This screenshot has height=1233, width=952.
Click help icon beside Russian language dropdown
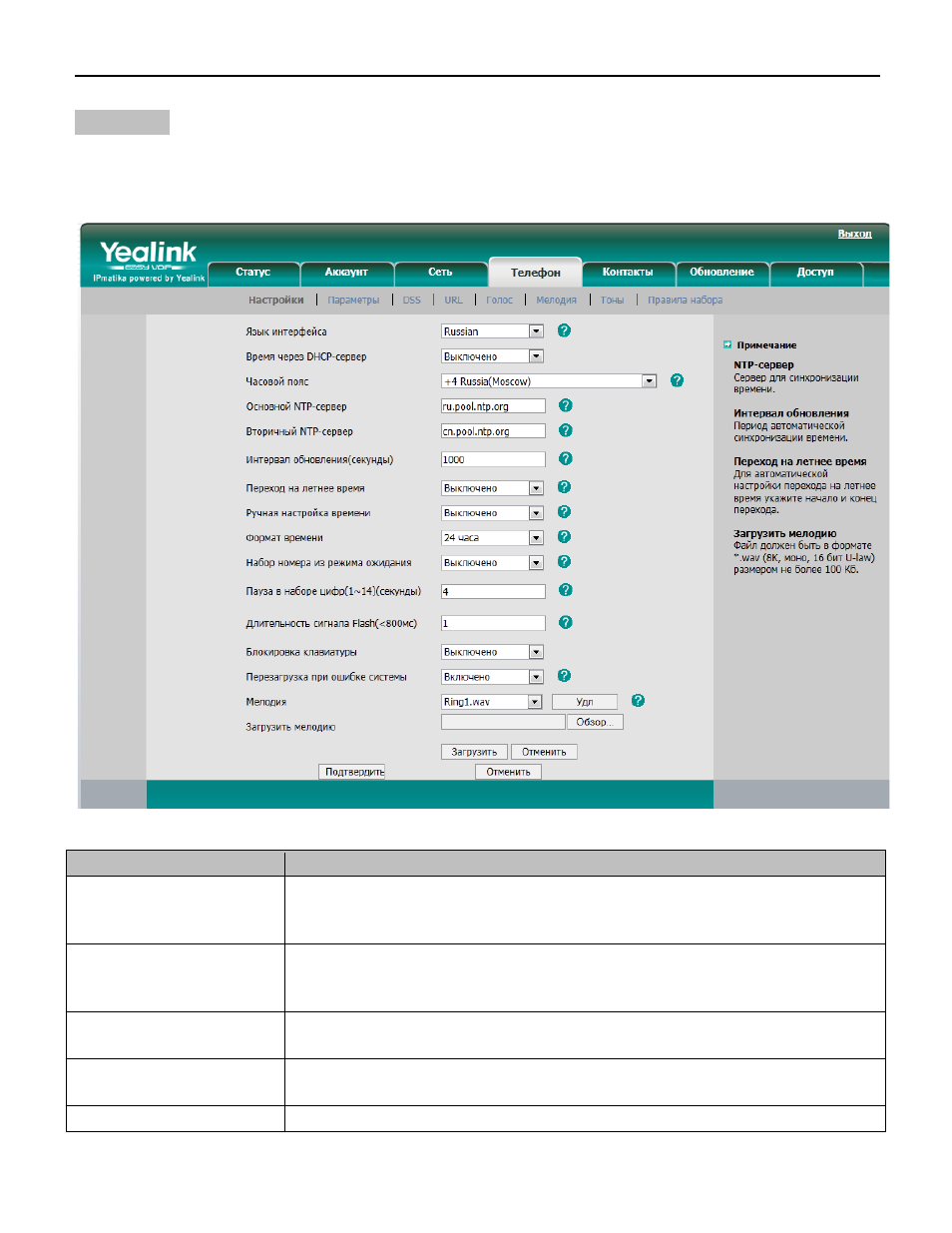click(x=564, y=330)
